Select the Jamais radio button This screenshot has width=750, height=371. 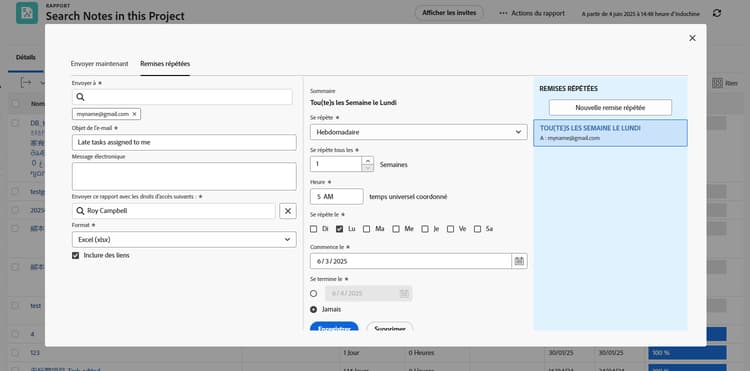[x=313, y=309]
